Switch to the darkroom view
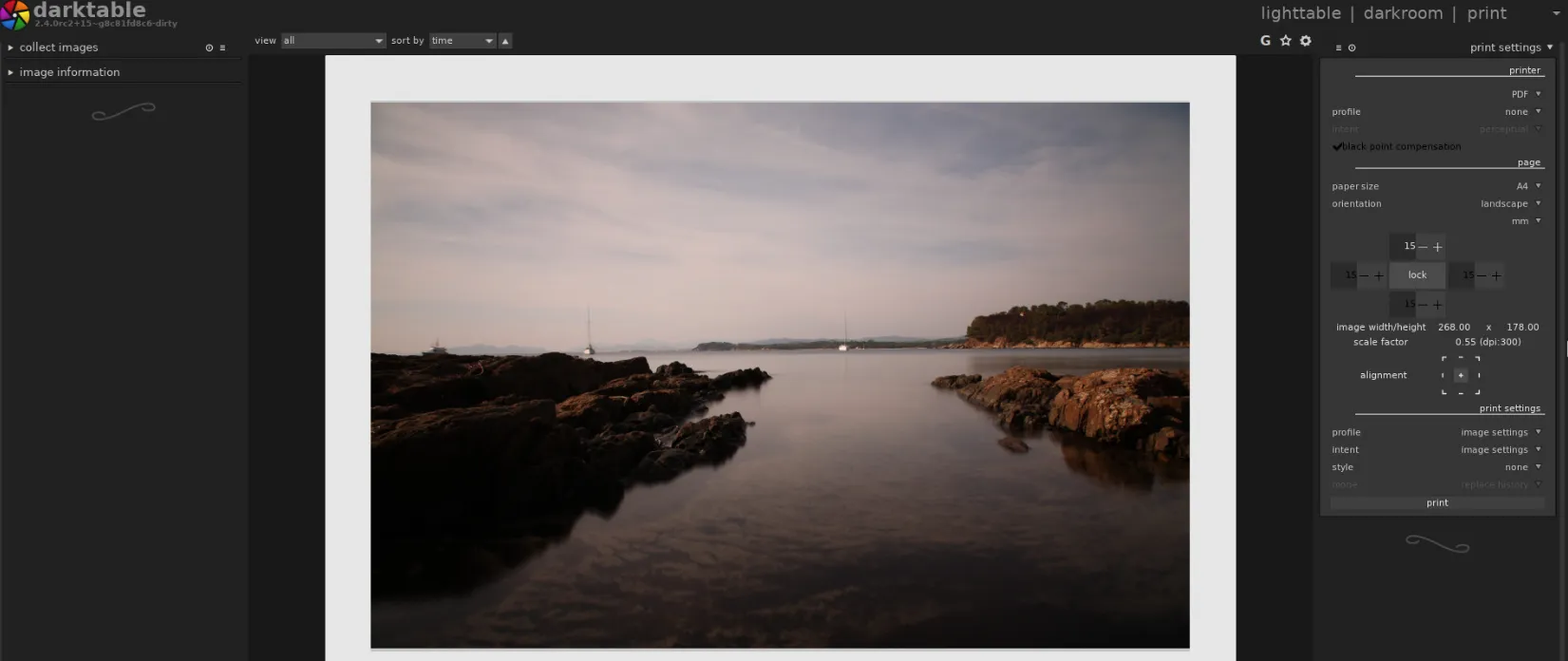Image resolution: width=1568 pixels, height=661 pixels. pyautogui.click(x=1403, y=13)
